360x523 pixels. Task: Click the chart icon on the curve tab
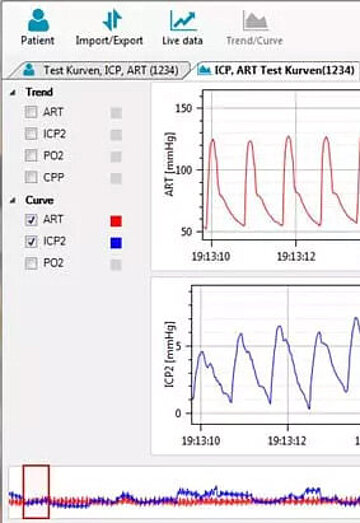tap(204, 70)
